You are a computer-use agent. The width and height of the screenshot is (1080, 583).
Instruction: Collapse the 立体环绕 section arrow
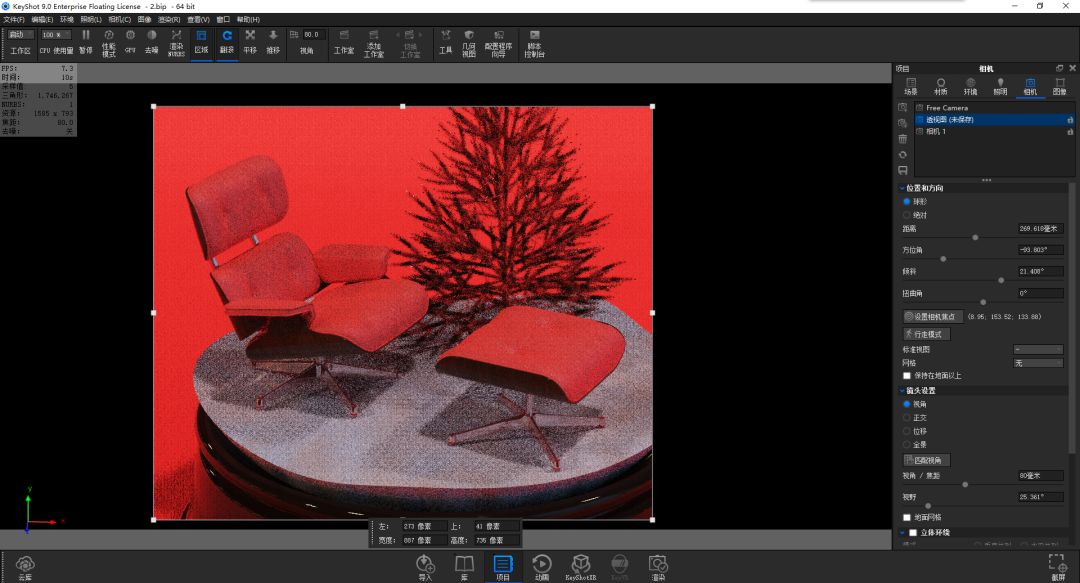(x=902, y=533)
